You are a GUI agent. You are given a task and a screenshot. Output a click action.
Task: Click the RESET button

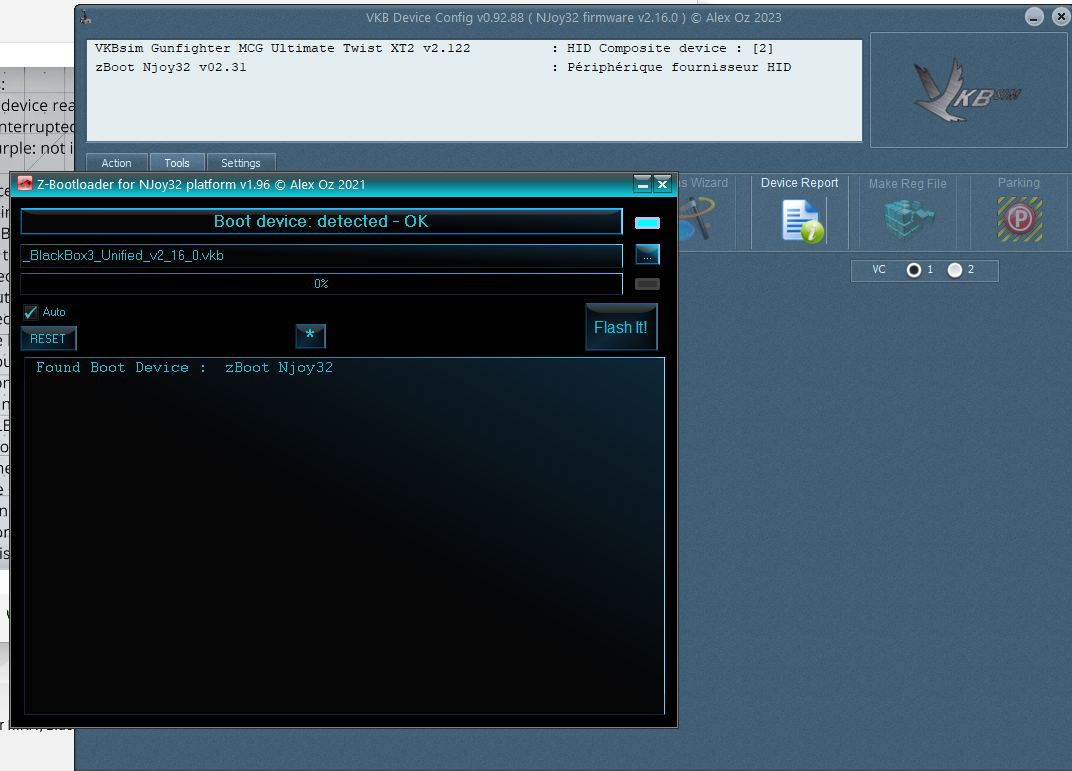click(48, 338)
